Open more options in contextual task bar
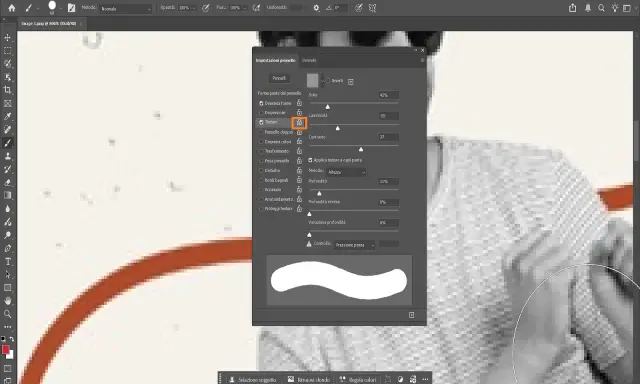This screenshot has width=640, height=384. click(425, 380)
